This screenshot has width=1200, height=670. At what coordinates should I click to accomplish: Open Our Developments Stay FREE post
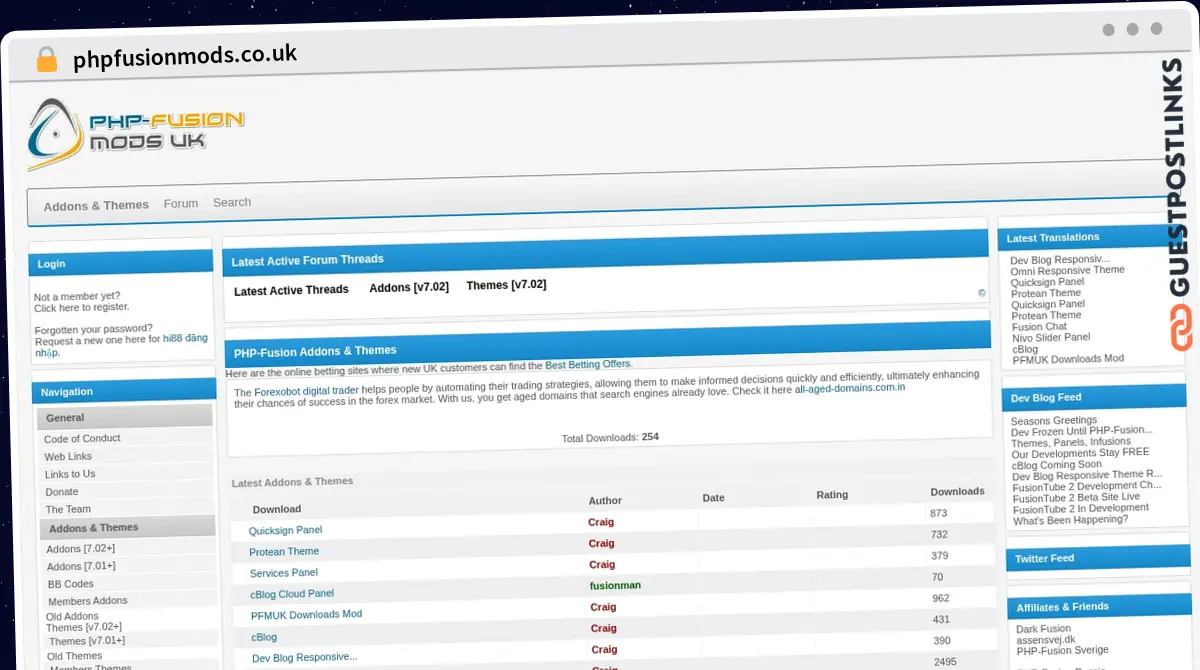tap(1081, 453)
